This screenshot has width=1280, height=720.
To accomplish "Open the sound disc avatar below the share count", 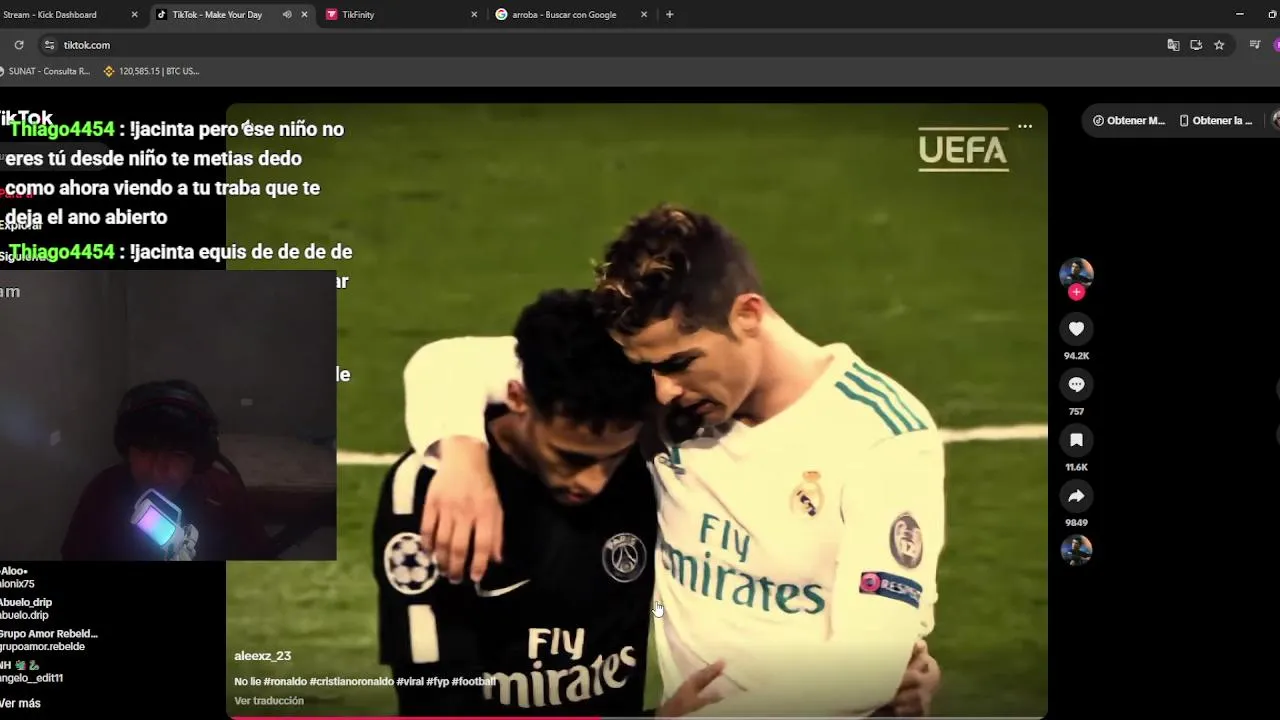I will tap(1076, 550).
